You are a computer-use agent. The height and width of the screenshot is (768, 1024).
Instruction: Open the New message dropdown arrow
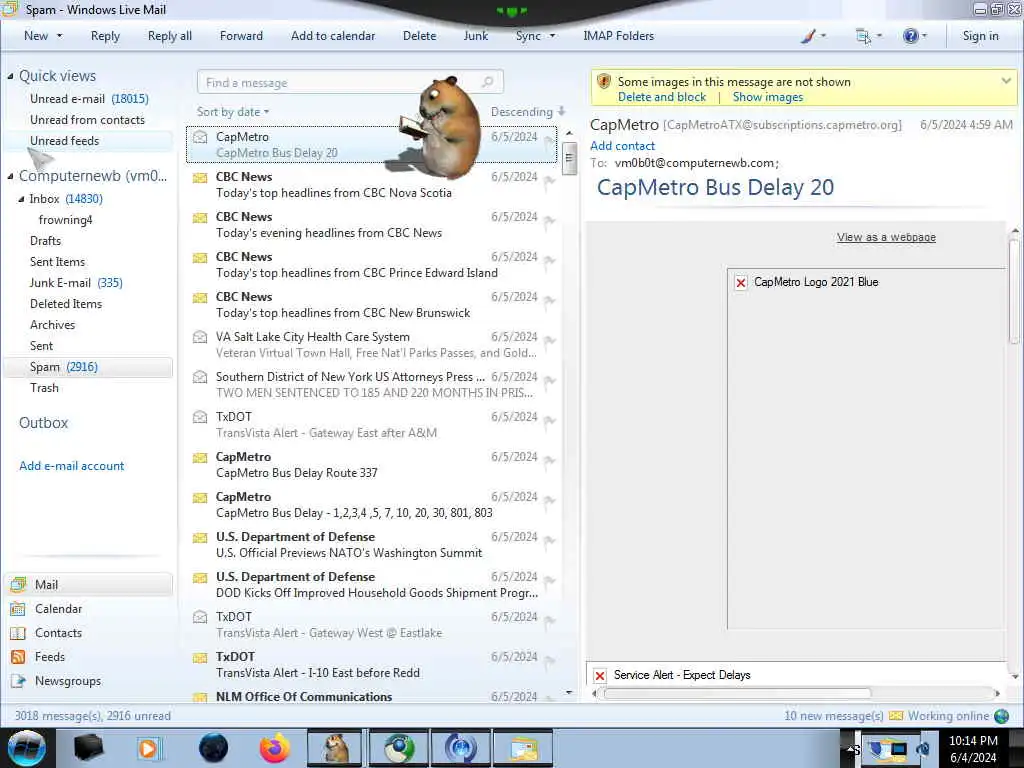point(59,36)
